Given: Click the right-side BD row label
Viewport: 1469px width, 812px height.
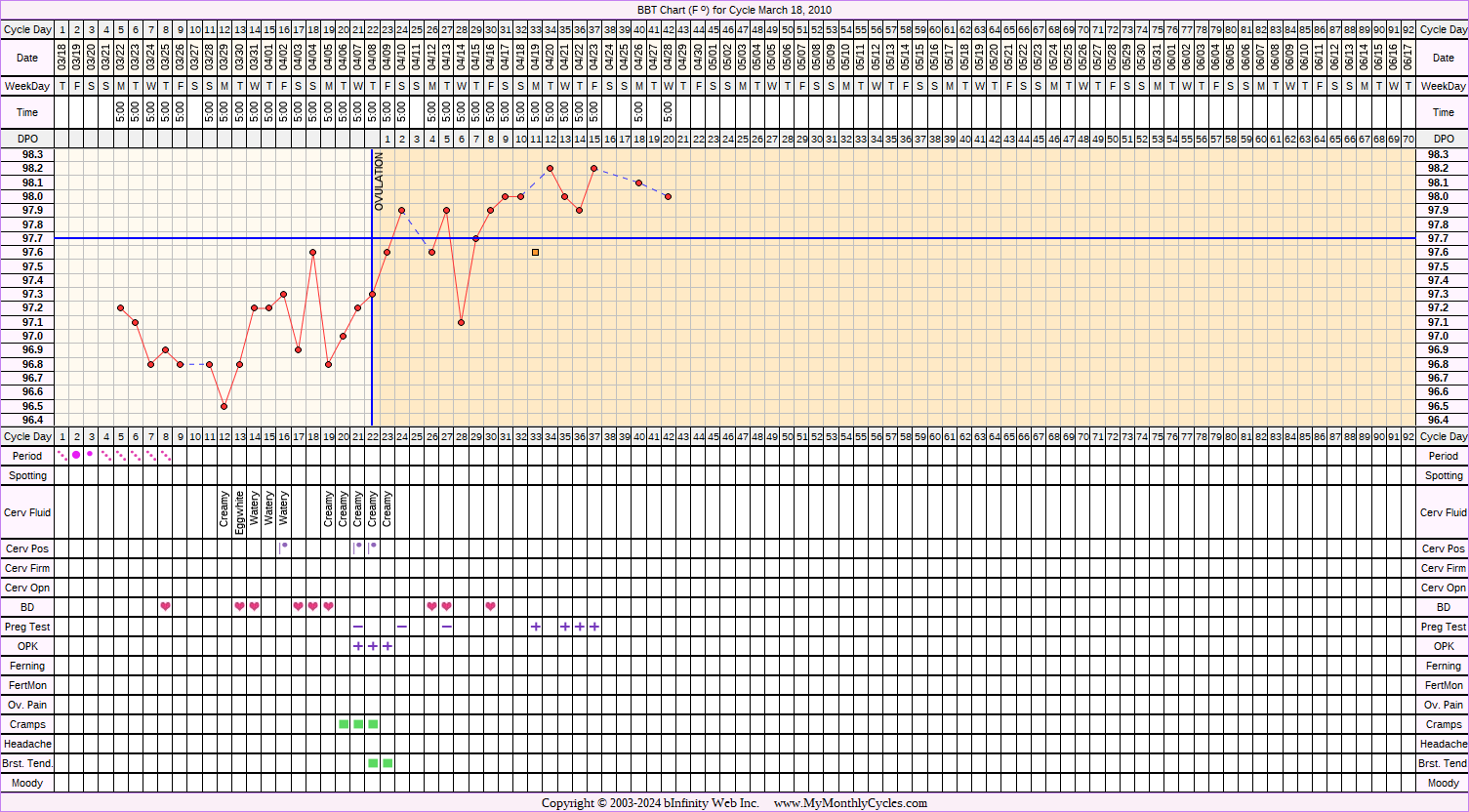Looking at the screenshot, I should (1444, 607).
